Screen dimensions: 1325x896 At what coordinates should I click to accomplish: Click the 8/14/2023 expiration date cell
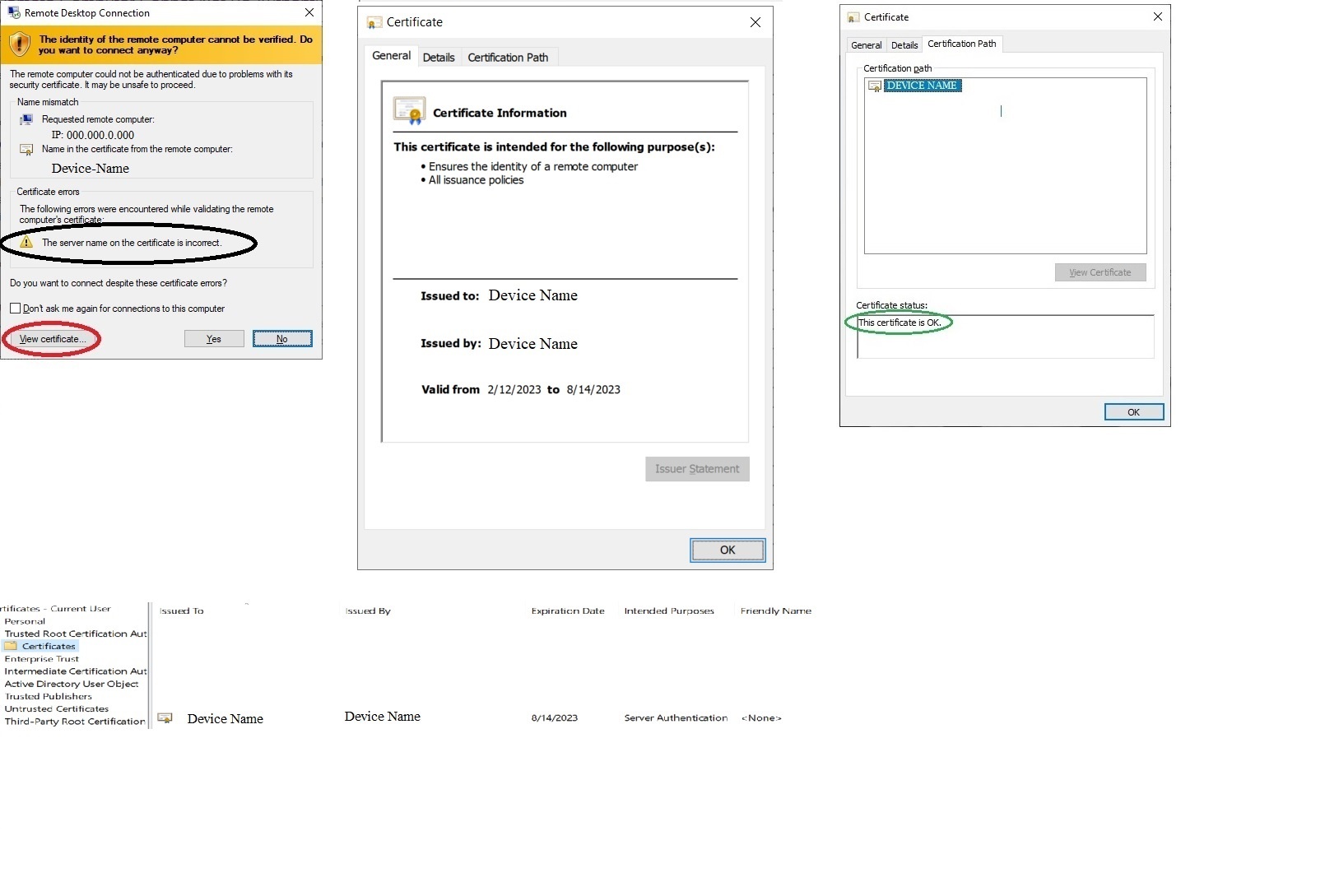click(555, 718)
